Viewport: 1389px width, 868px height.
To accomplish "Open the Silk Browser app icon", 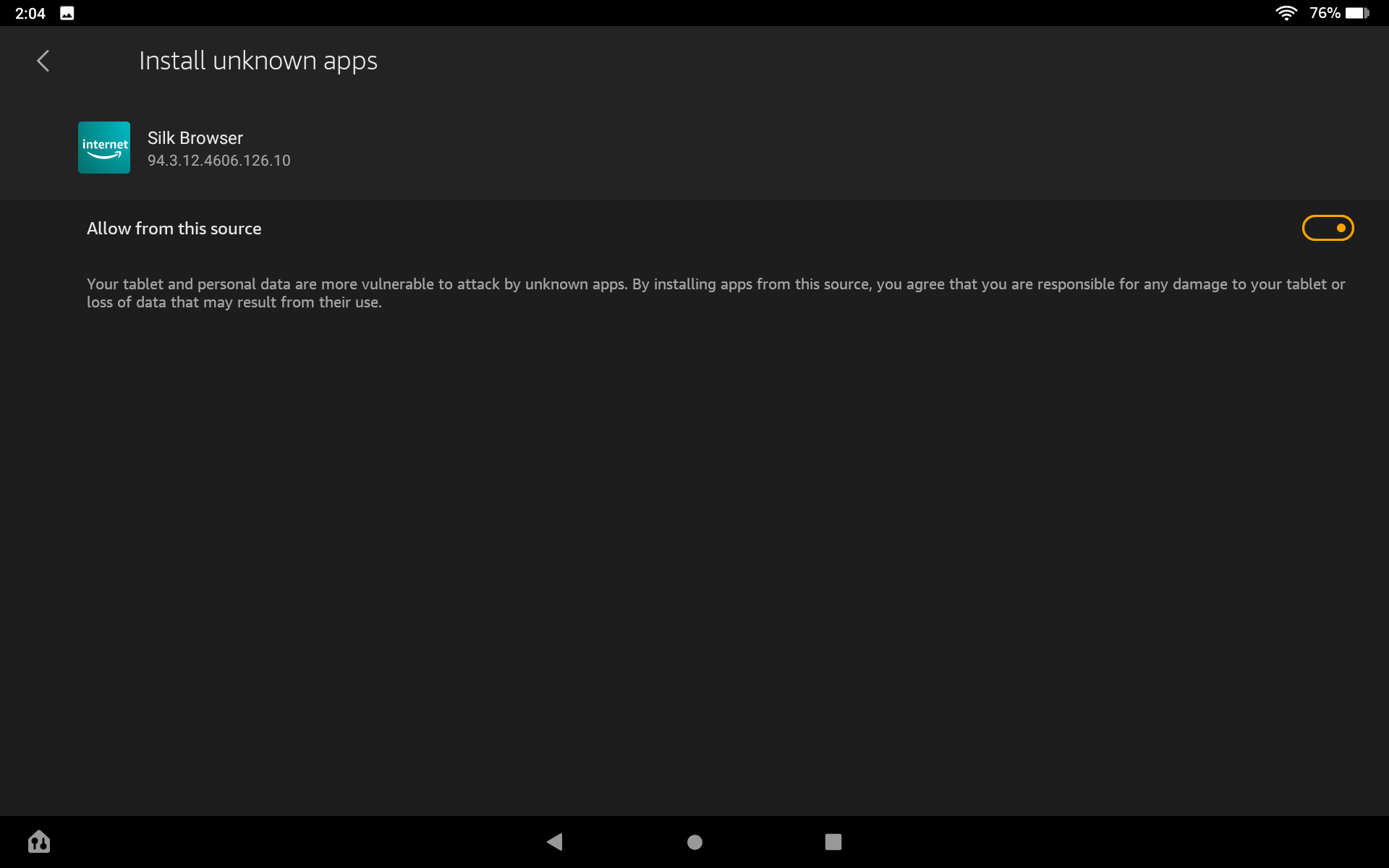I will [x=103, y=148].
